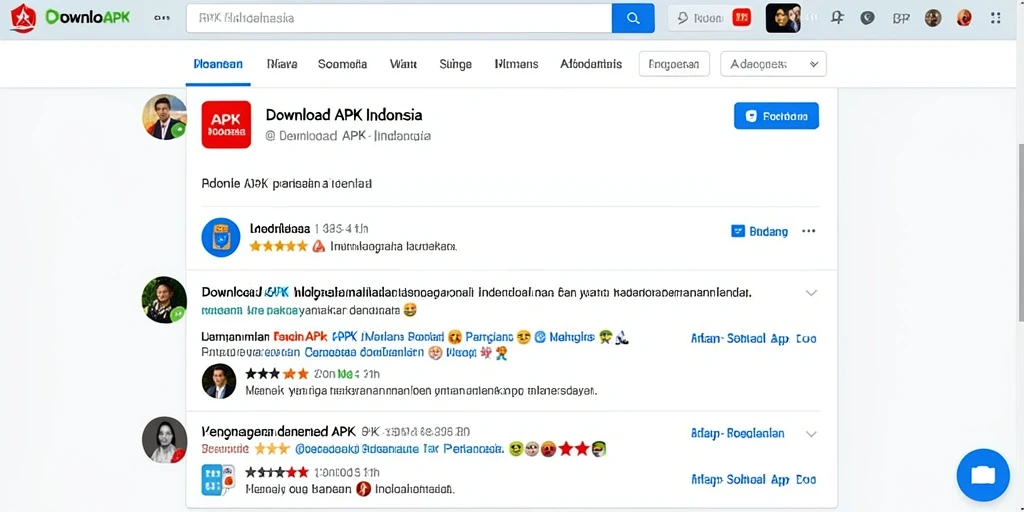Open the three-dot more options menu

pos(808,231)
